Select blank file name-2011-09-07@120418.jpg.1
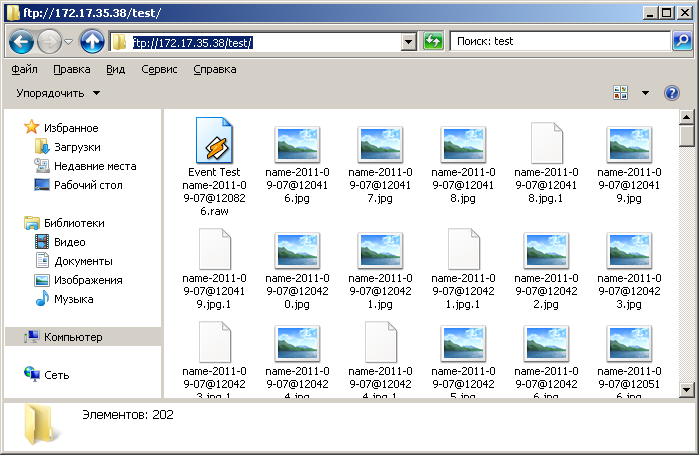 [546, 164]
